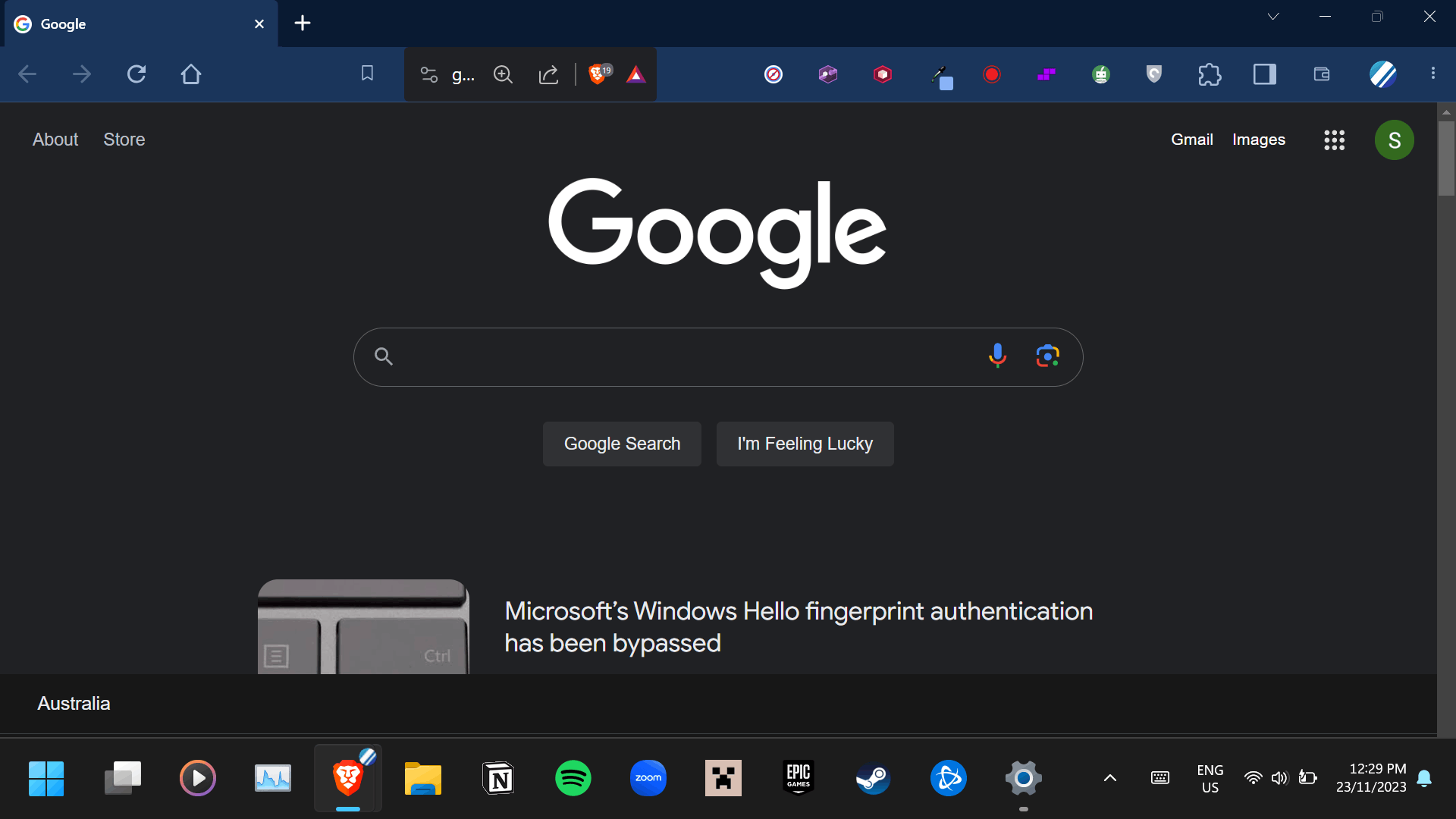Open Windows Settings gear in taskbar
Image resolution: width=1456 pixels, height=819 pixels.
1024,778
